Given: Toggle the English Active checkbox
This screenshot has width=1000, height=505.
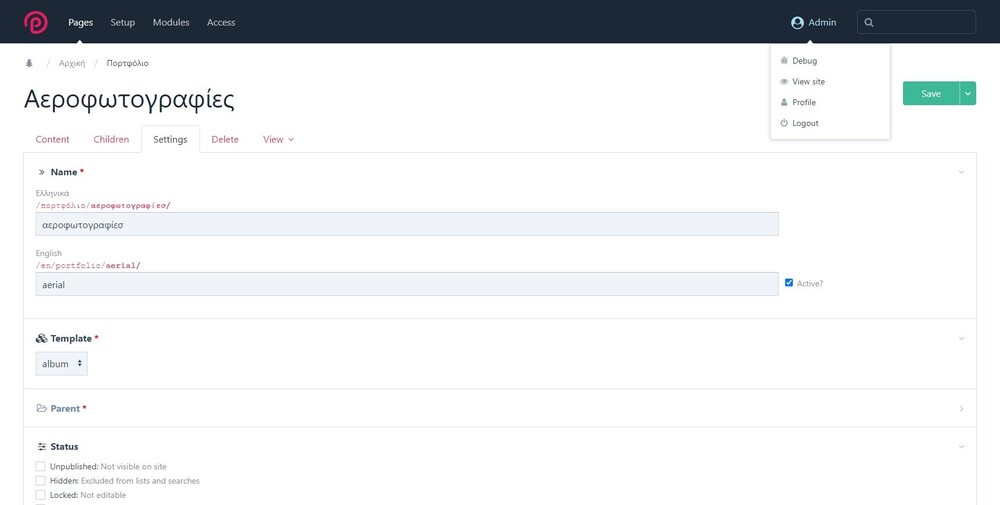Looking at the screenshot, I should tap(790, 283).
